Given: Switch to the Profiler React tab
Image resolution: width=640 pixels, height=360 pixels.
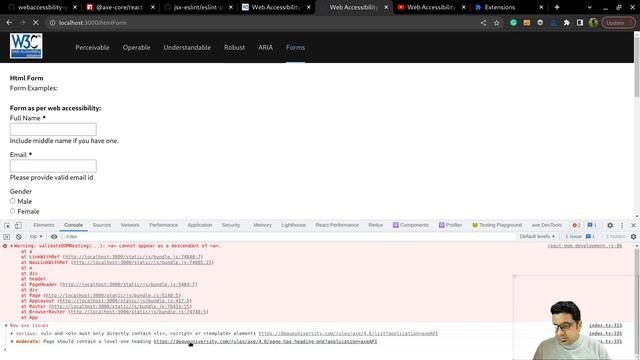Looking at the screenshot, I should (450, 225).
